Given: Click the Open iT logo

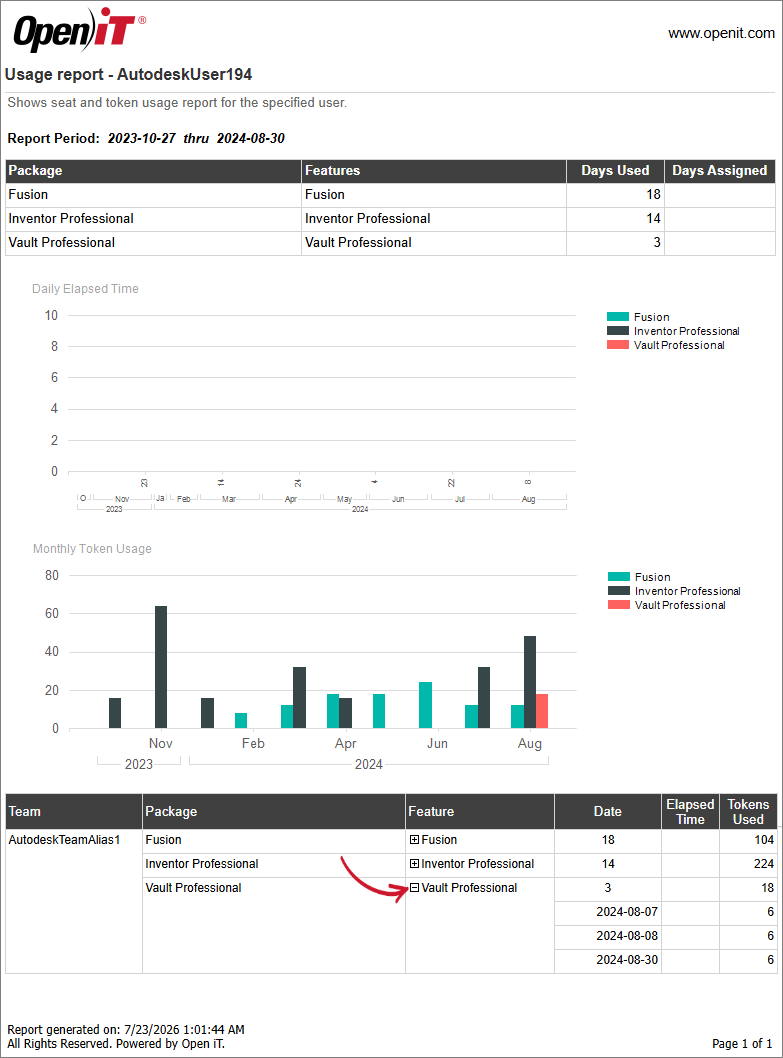Looking at the screenshot, I should click(x=79, y=30).
